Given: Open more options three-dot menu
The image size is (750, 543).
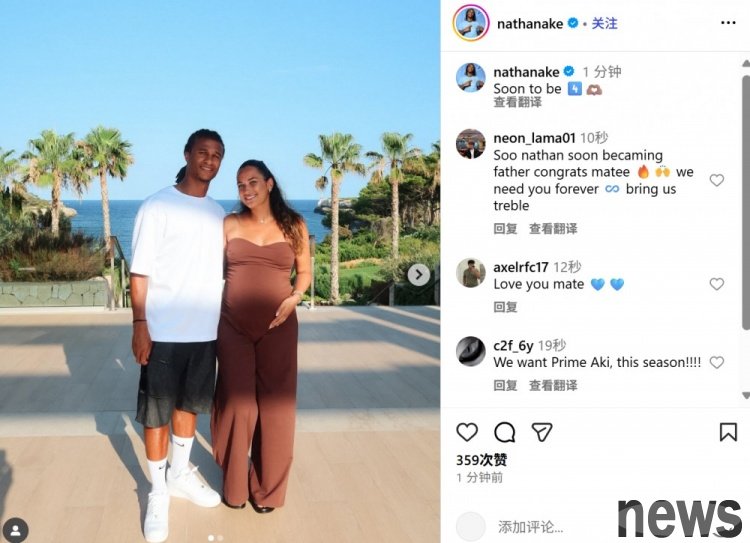Looking at the screenshot, I should (x=728, y=22).
